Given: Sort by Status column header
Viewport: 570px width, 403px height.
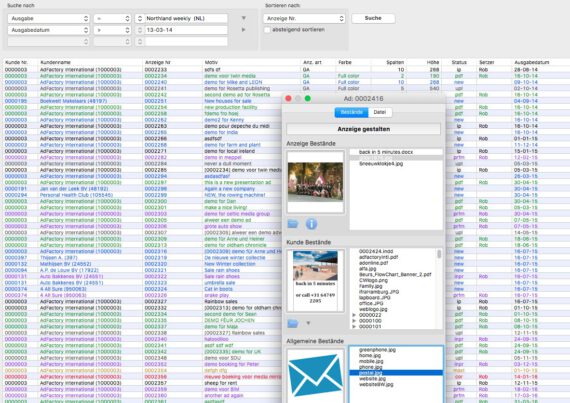Looking at the screenshot, I should (x=459, y=63).
